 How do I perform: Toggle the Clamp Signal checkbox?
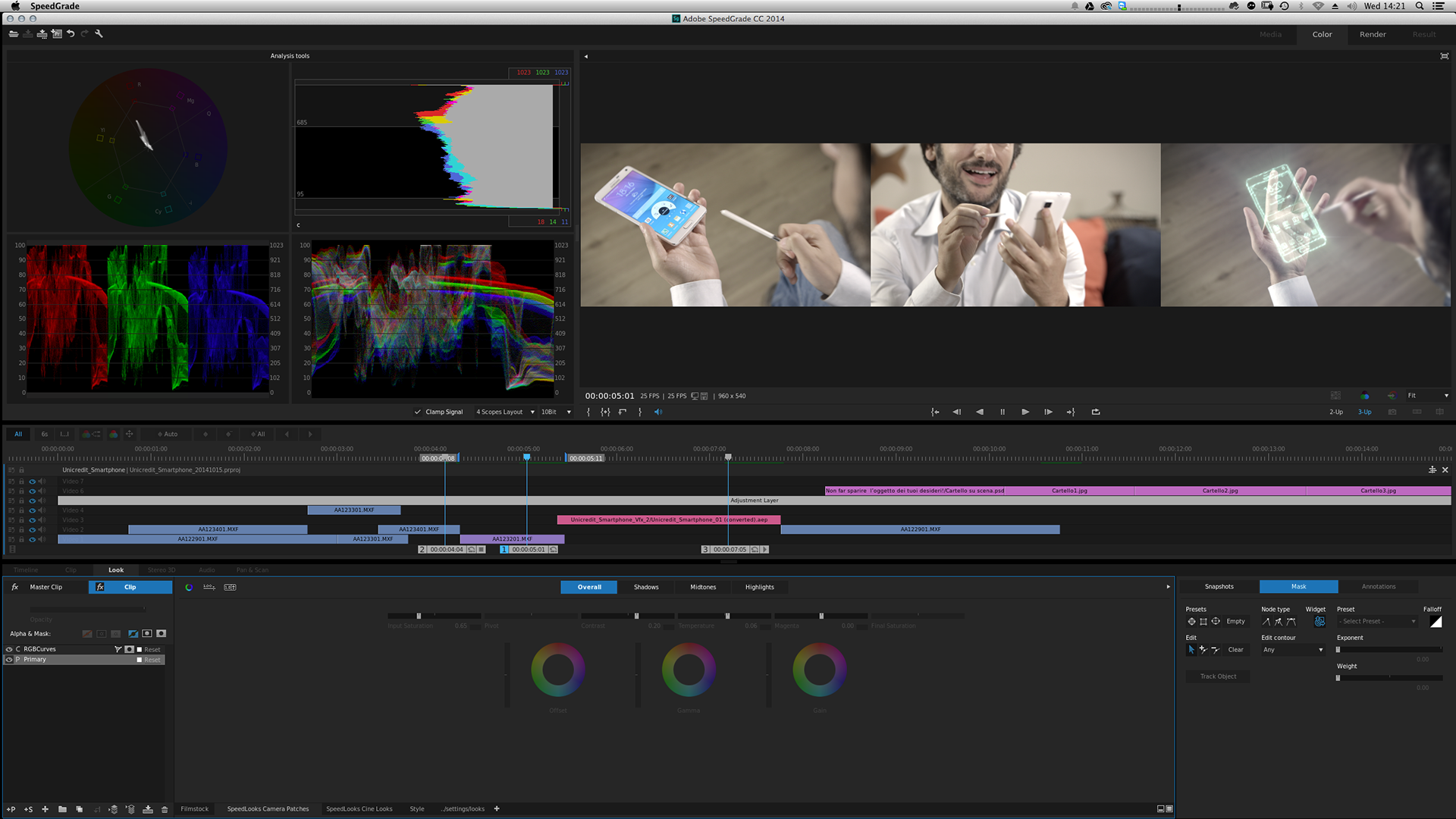[x=417, y=412]
